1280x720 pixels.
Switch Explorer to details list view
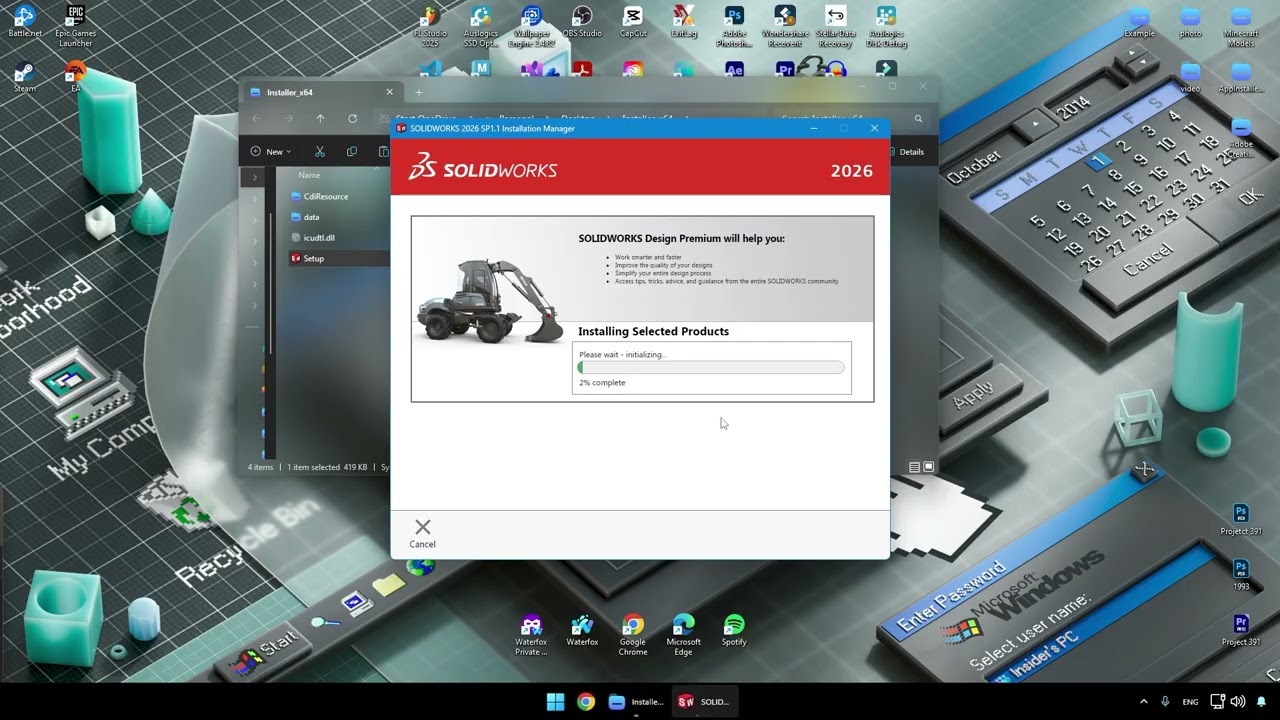914,467
